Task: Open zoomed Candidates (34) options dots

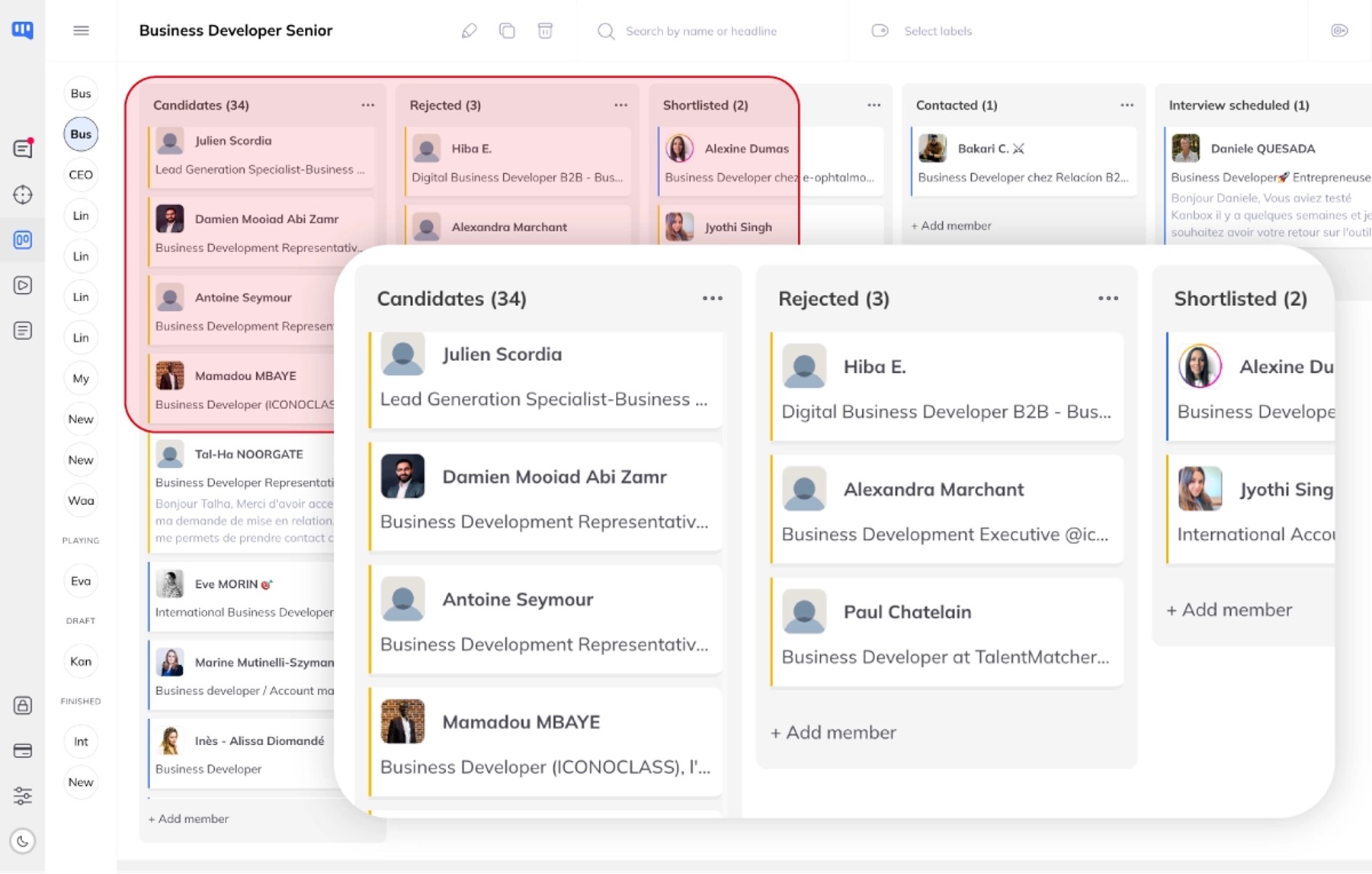Action: pos(712,298)
